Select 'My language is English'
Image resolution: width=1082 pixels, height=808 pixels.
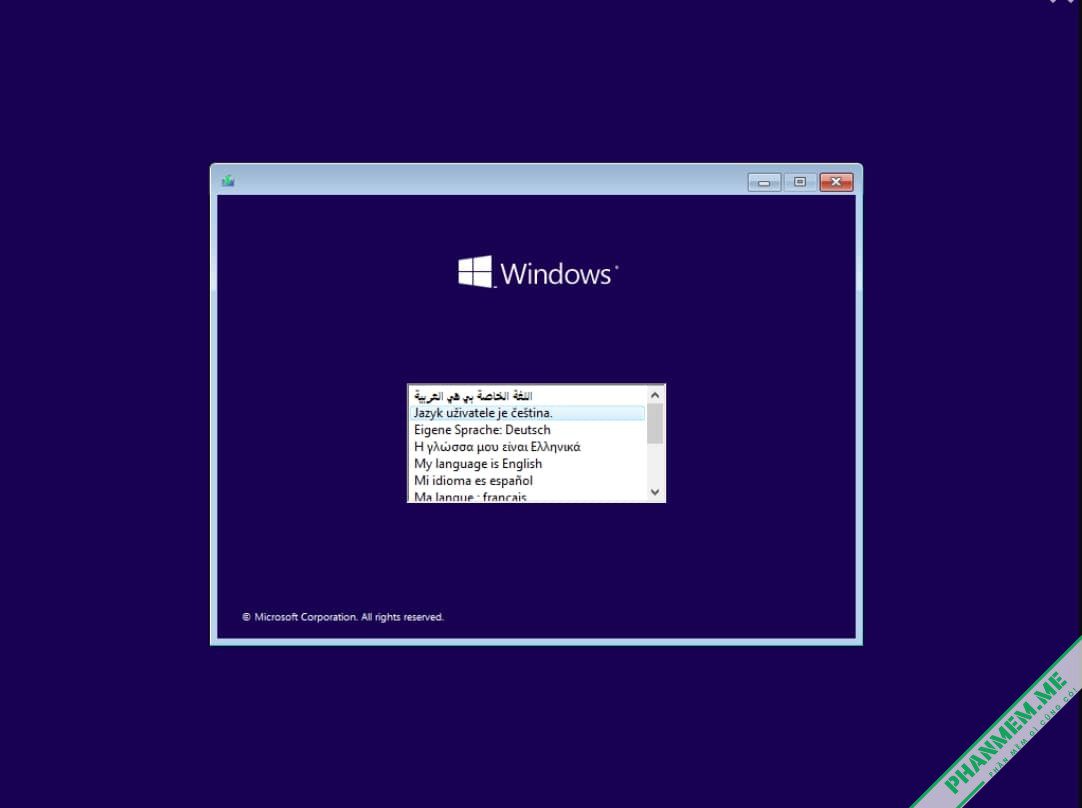click(x=528, y=464)
